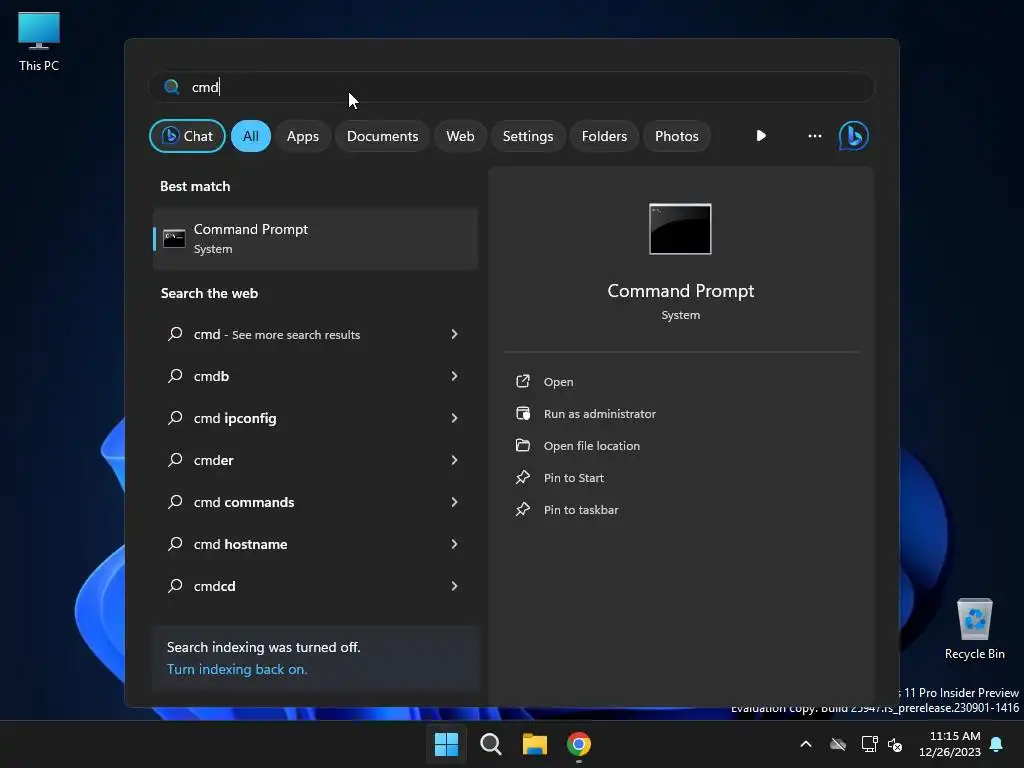
Task: Switch to the Photos filter
Action: pyautogui.click(x=677, y=136)
